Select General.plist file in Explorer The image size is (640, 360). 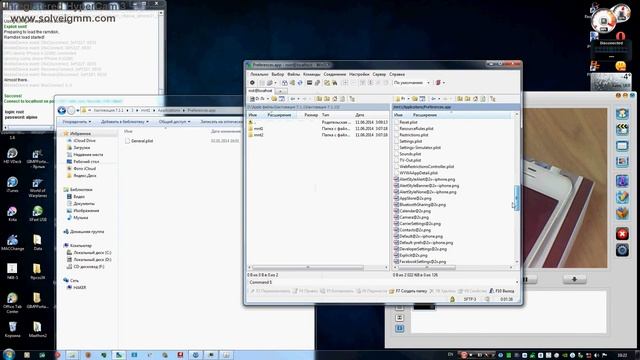coord(140,141)
